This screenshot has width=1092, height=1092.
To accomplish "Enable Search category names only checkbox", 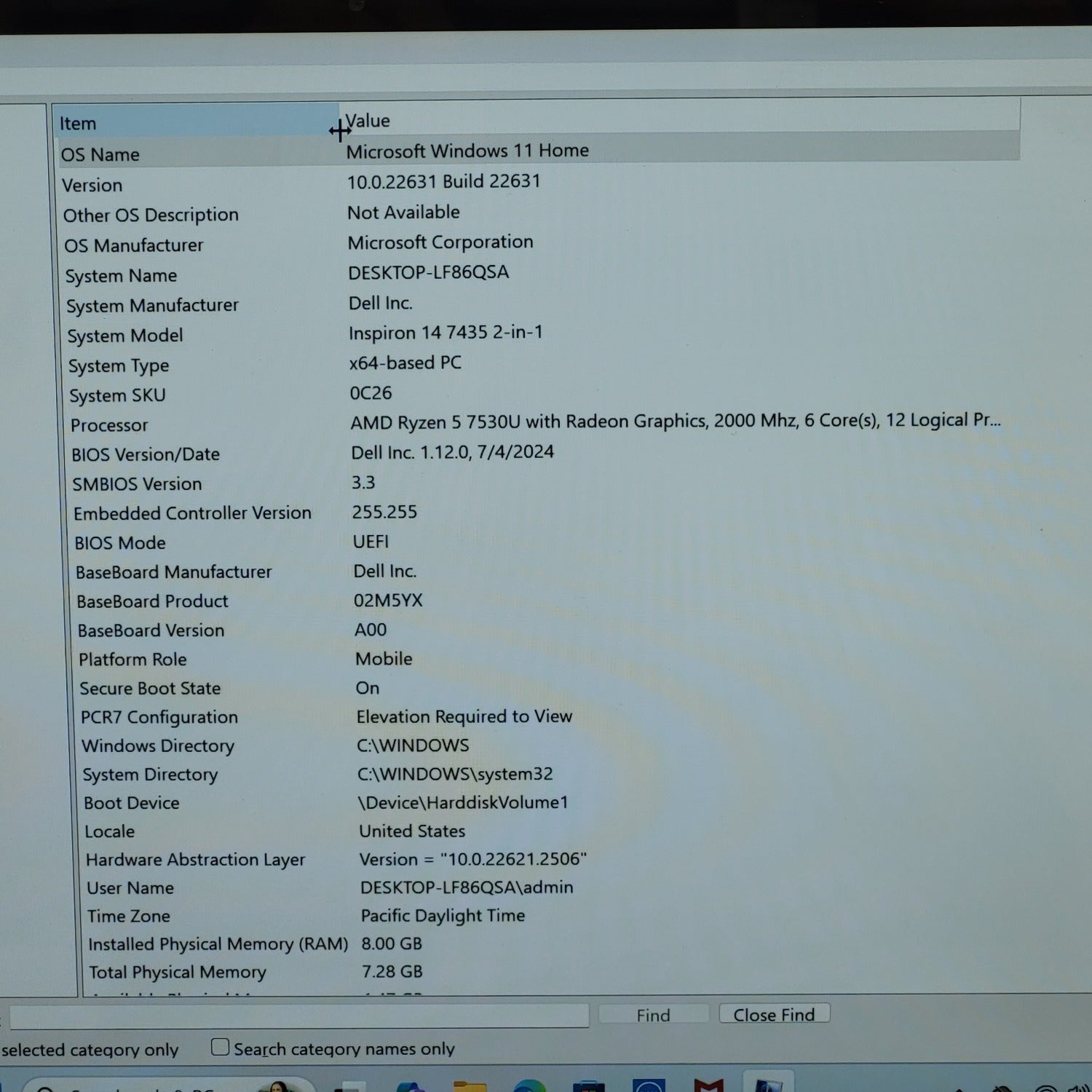I will (220, 1047).
